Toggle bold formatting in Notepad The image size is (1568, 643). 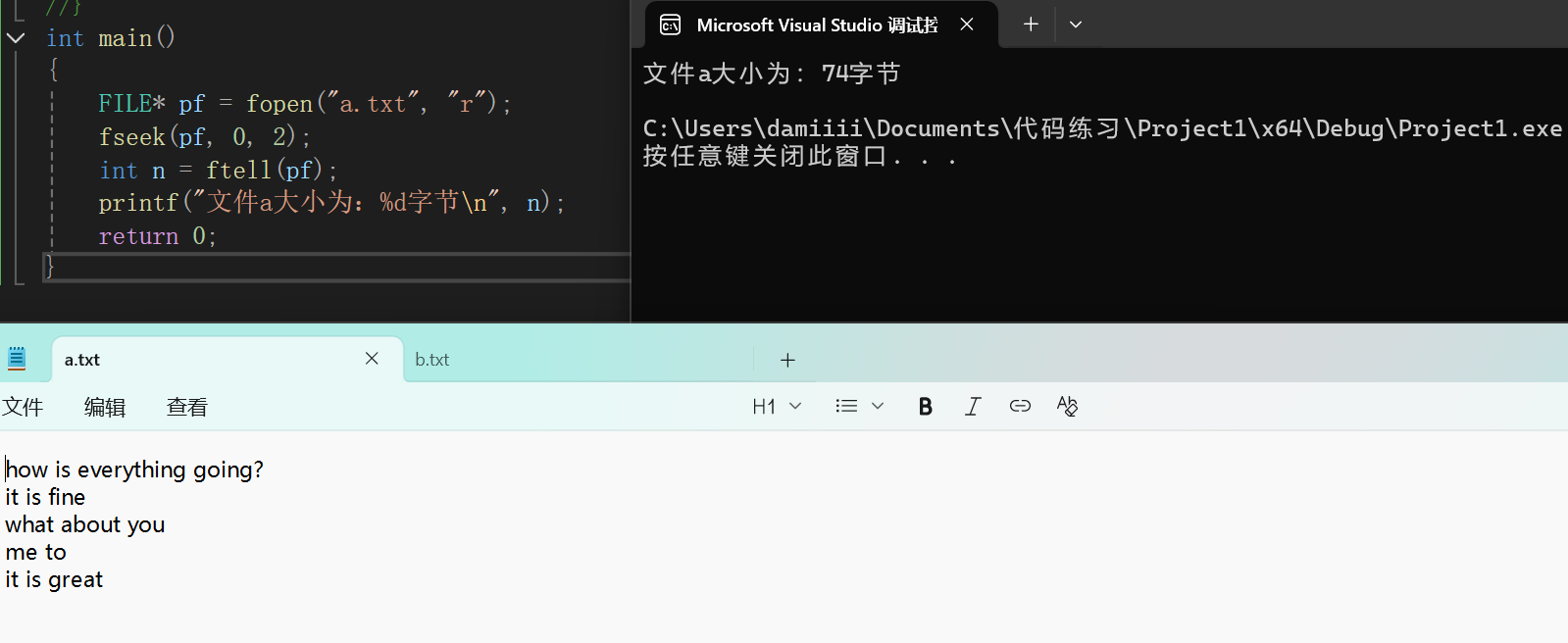pyautogui.click(x=925, y=407)
